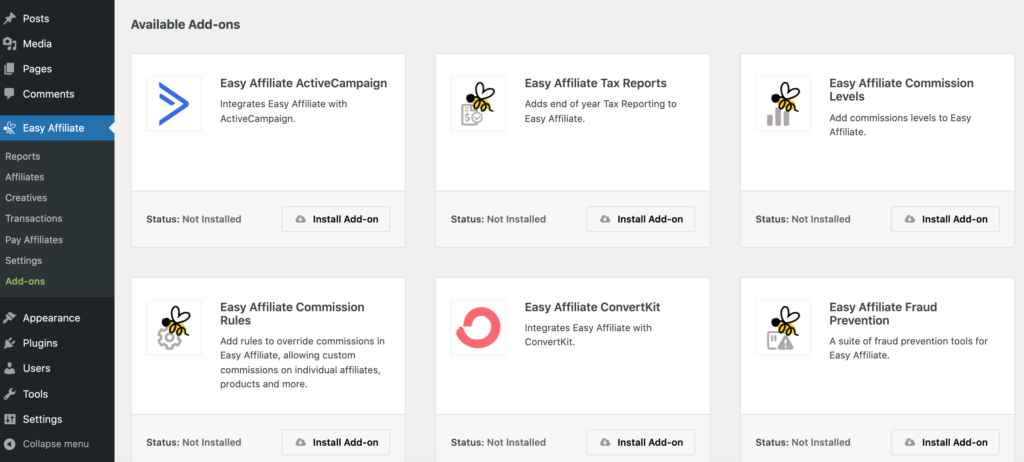The image size is (1024, 462).
Task: Click the Easy Affiliate Commission Rules title
Action: tap(292, 314)
